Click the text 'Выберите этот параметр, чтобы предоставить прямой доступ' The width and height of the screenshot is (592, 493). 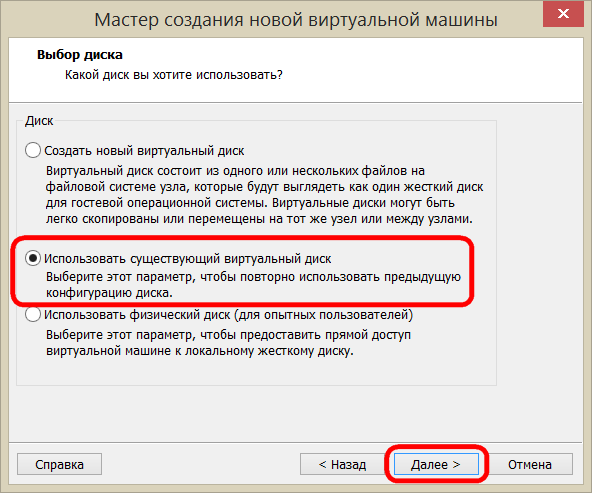(228, 335)
